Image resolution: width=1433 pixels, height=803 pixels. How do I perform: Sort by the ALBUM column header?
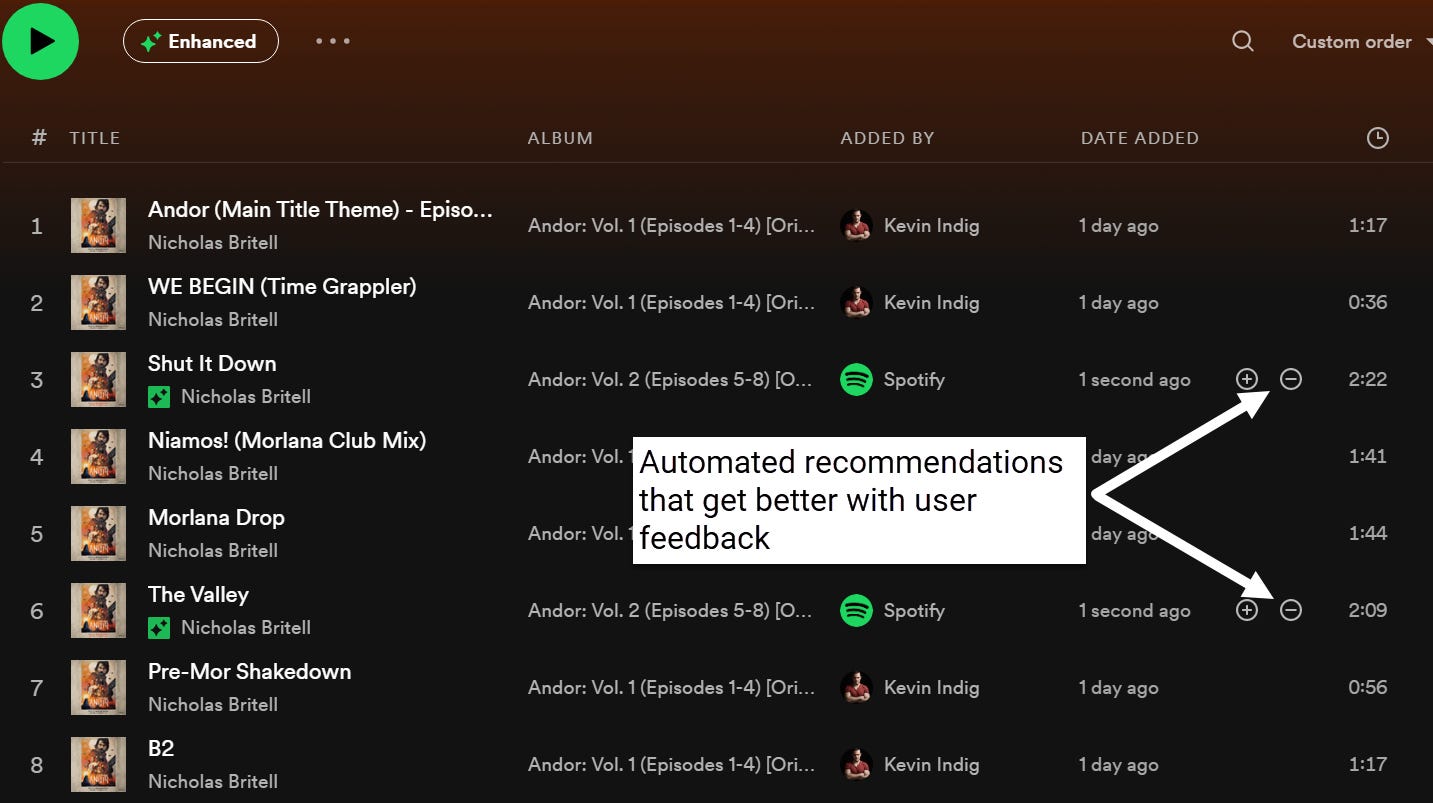(x=560, y=138)
